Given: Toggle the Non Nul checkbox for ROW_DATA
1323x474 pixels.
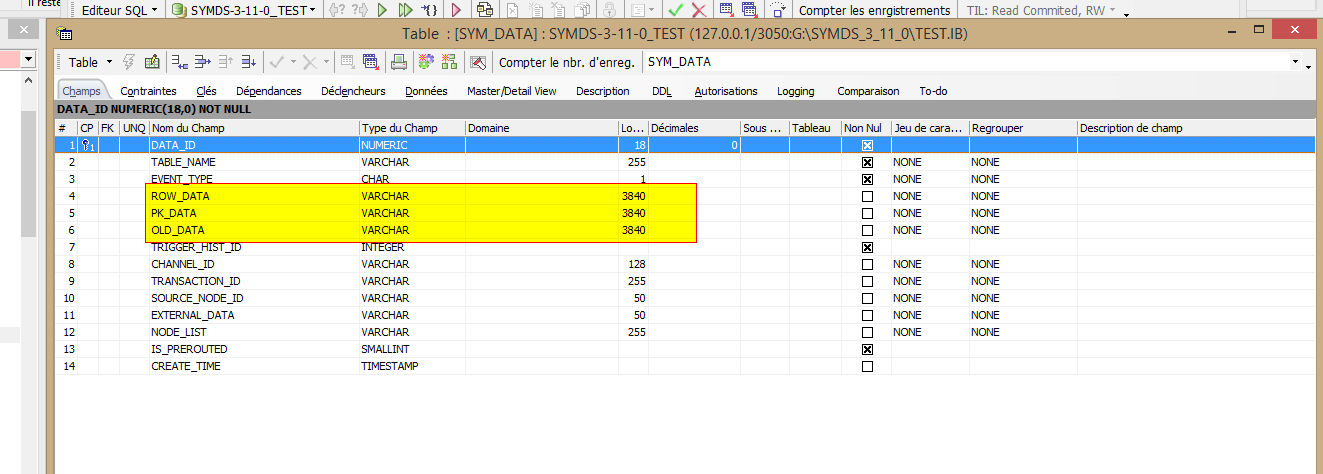Looking at the screenshot, I should 867,196.
